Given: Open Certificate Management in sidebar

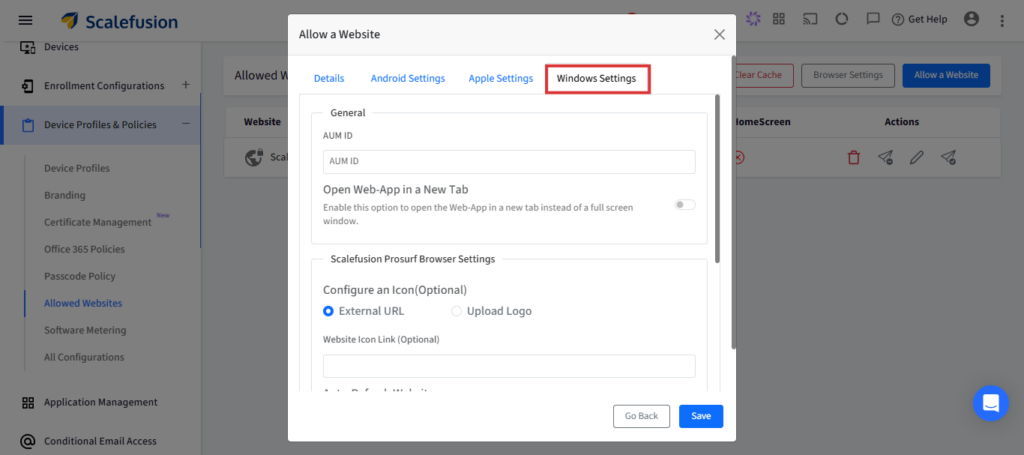Looking at the screenshot, I should pos(98,222).
